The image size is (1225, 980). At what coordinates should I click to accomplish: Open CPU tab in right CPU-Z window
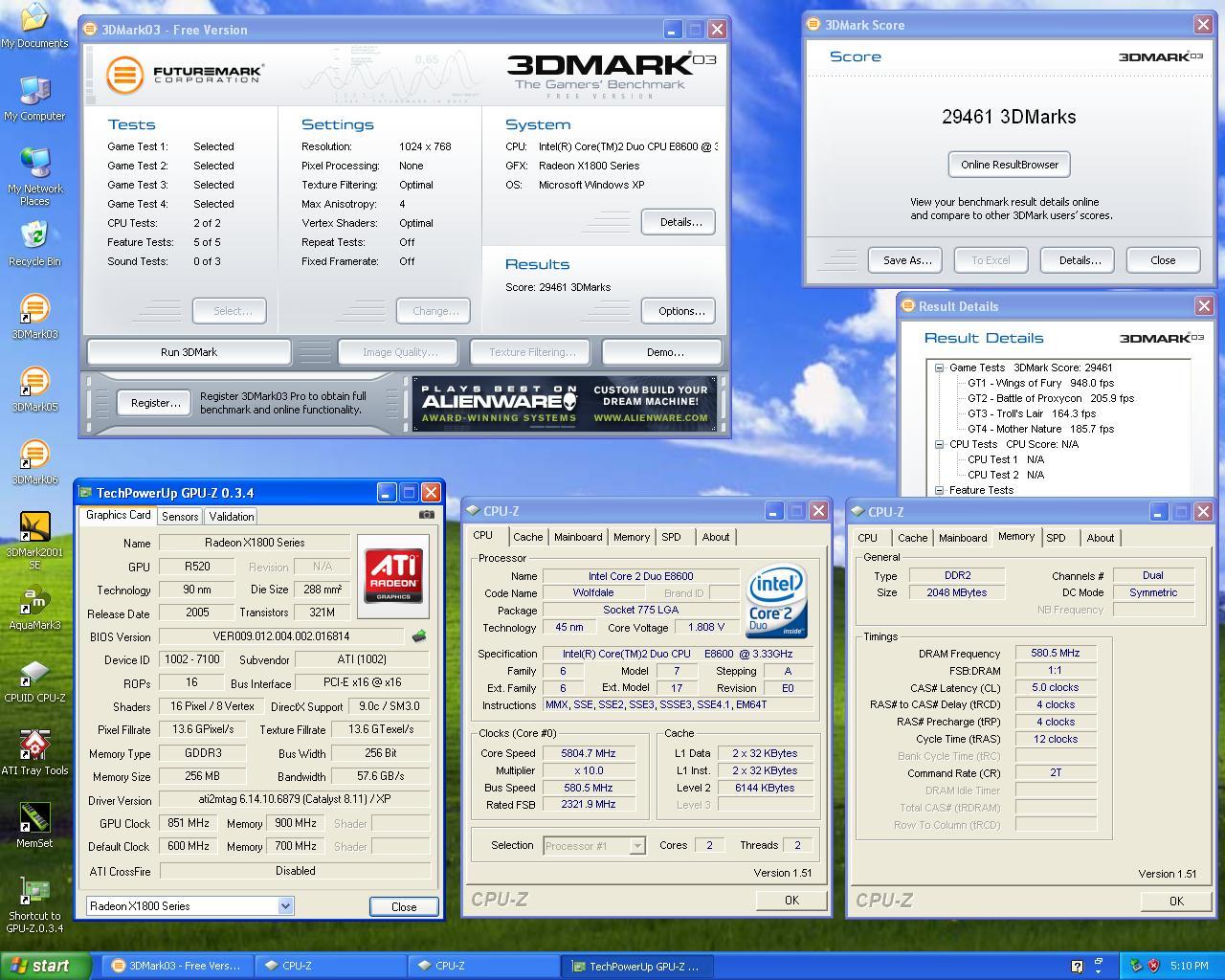tap(868, 538)
